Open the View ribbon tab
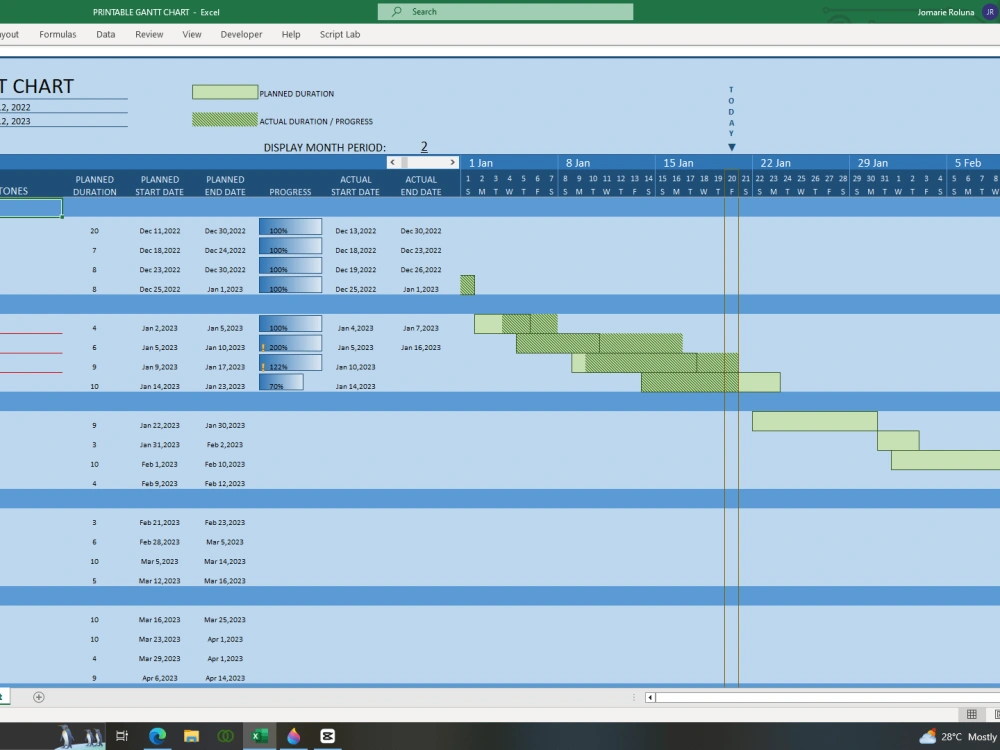Screen dimensions: 1000x750 [x=192, y=34]
